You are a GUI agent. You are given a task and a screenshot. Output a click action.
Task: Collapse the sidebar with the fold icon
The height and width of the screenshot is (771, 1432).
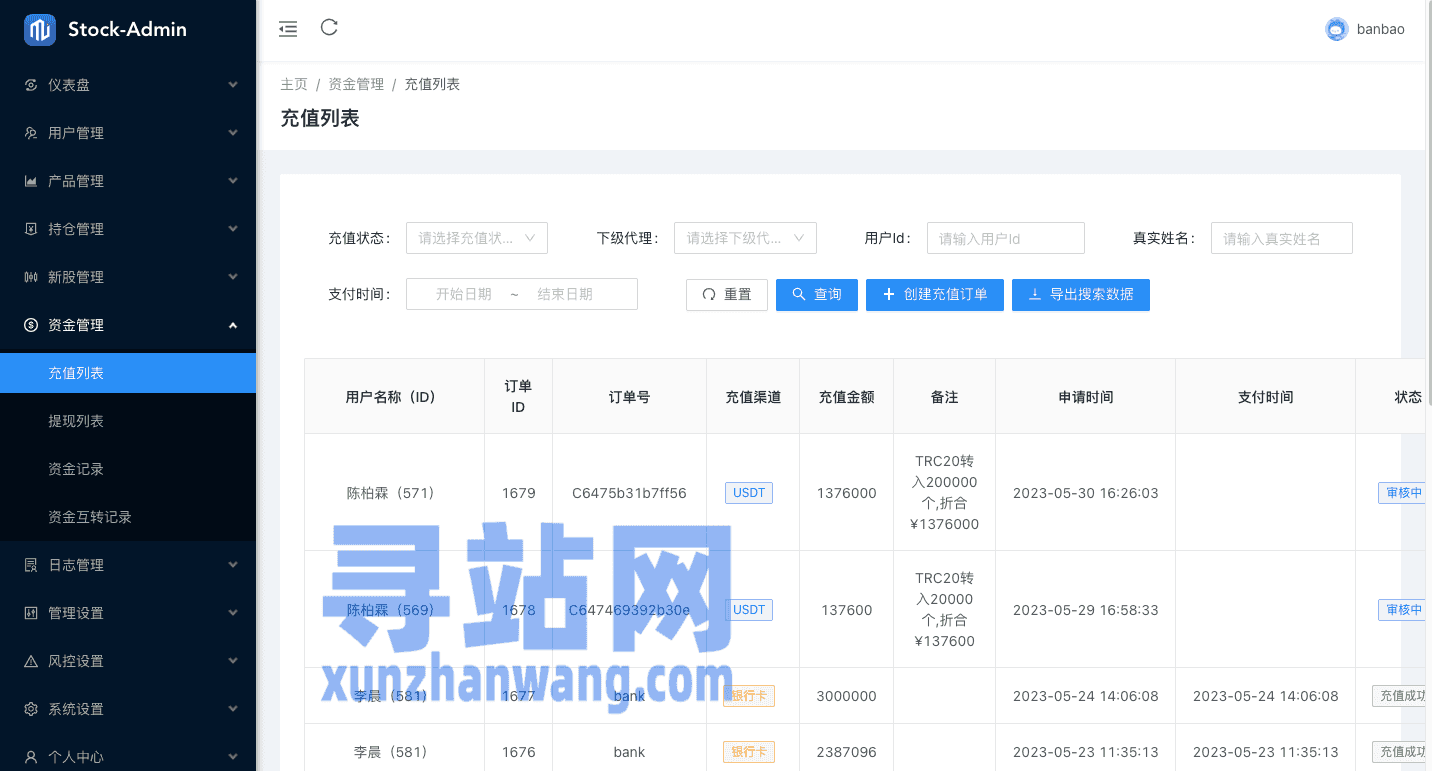(288, 29)
